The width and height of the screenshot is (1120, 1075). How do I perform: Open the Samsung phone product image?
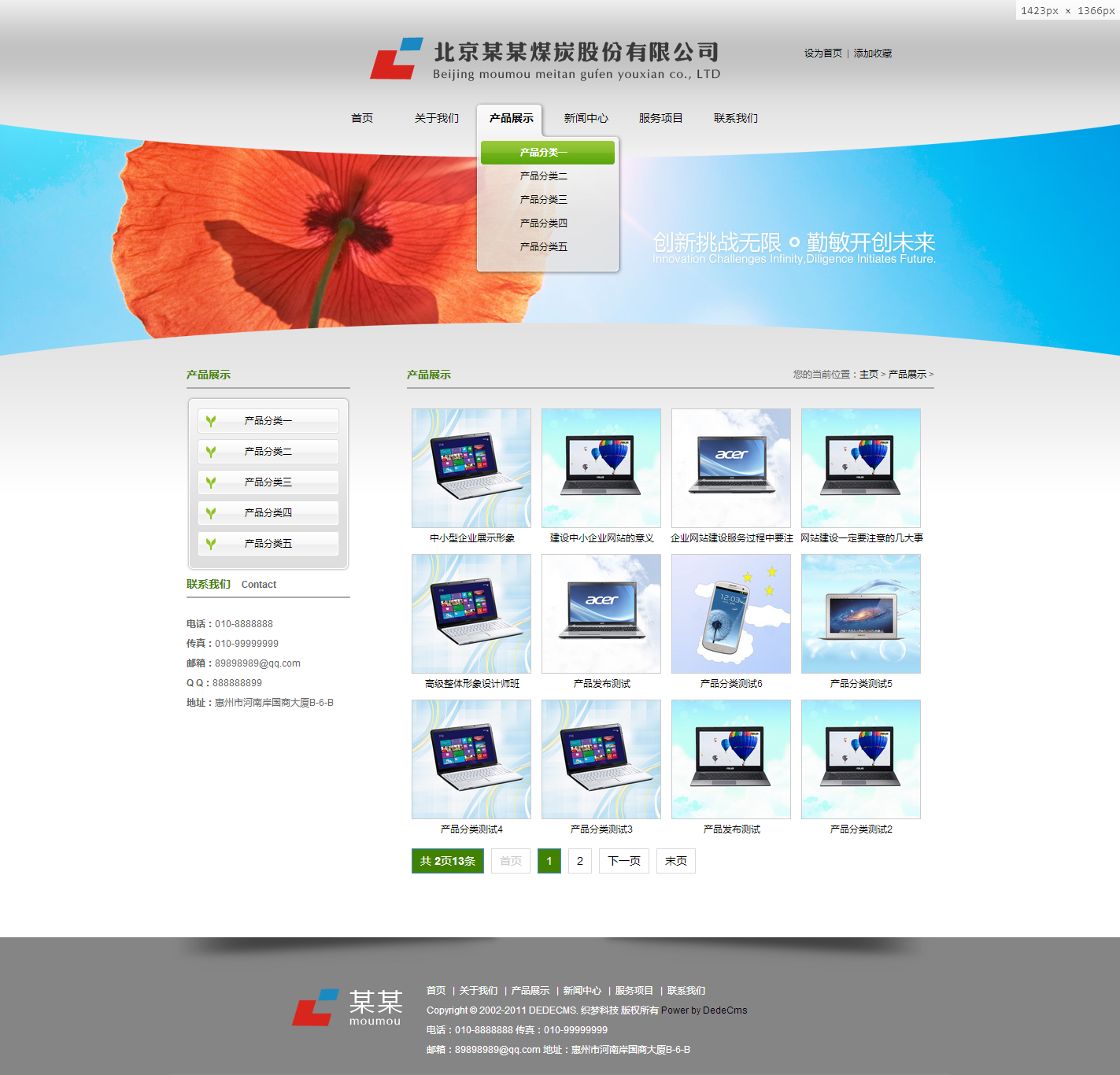click(730, 614)
